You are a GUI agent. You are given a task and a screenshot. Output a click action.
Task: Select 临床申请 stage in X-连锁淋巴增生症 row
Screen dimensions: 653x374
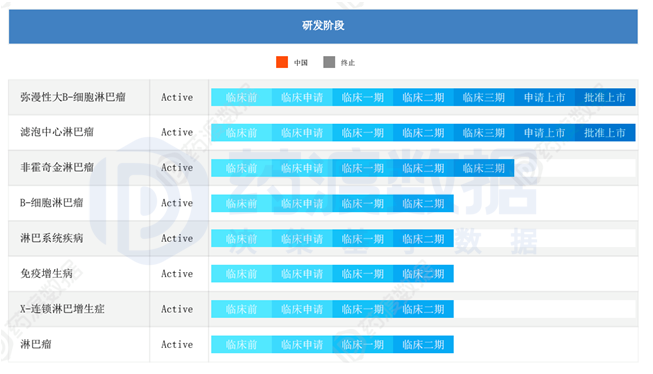302,309
